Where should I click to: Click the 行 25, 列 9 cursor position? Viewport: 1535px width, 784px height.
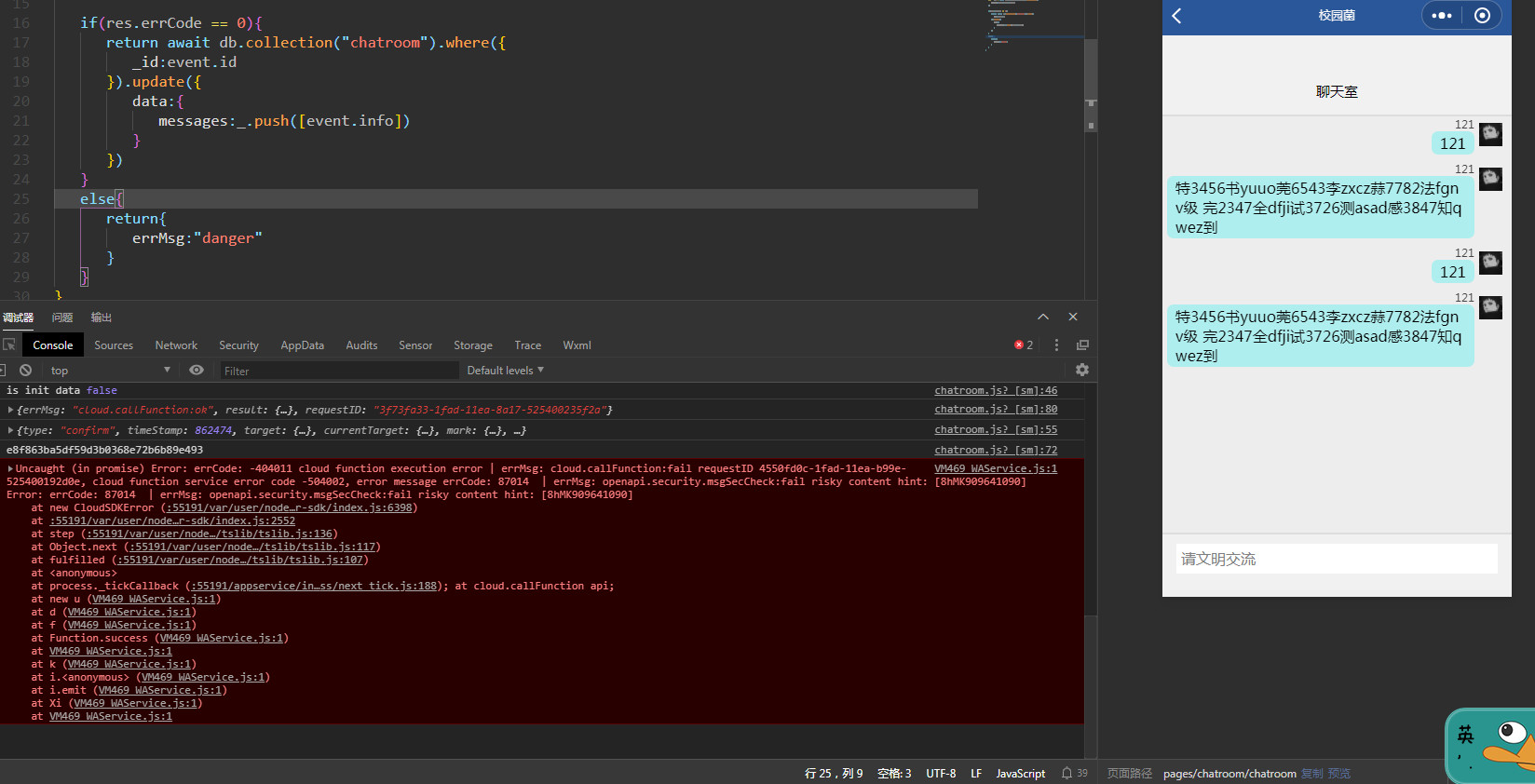(x=834, y=773)
